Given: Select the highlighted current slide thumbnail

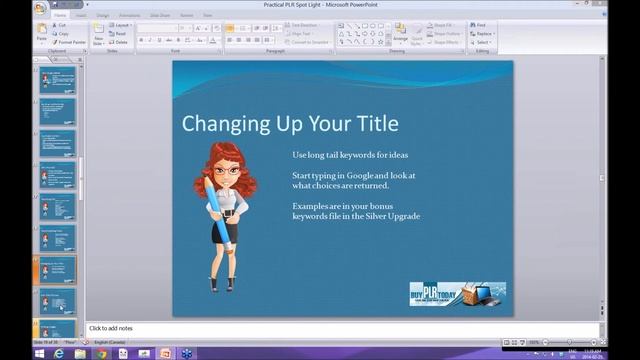Looking at the screenshot, I should click(58, 270).
